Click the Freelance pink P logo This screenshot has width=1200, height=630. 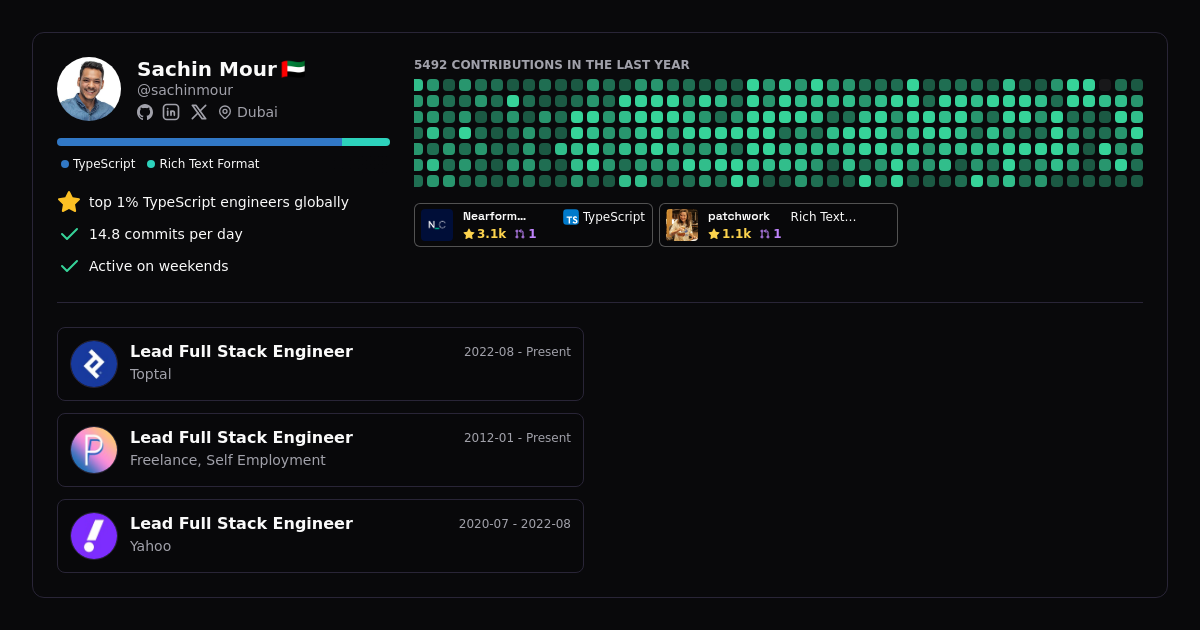click(94, 450)
